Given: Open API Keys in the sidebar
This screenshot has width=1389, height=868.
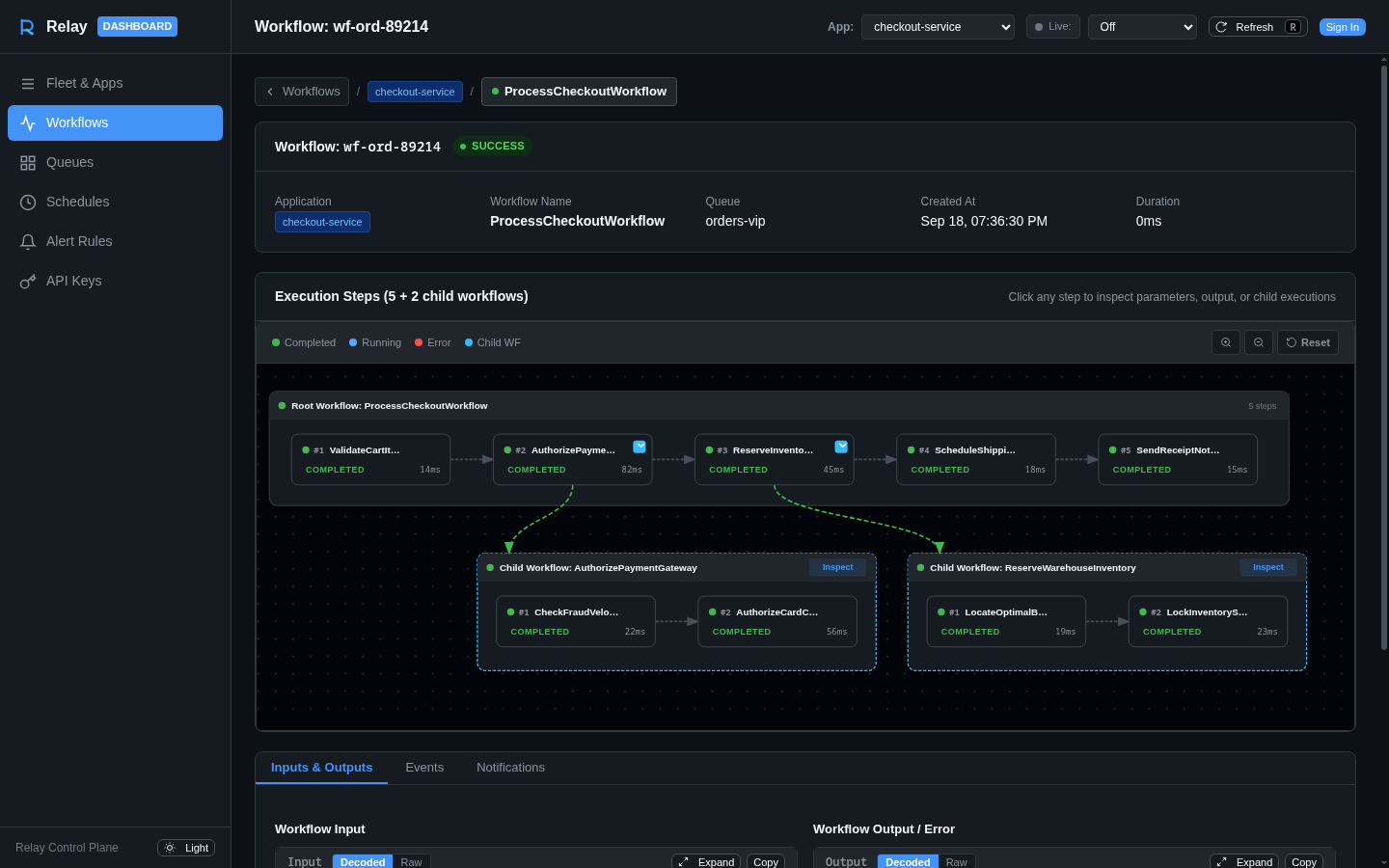Looking at the screenshot, I should 115,281.
